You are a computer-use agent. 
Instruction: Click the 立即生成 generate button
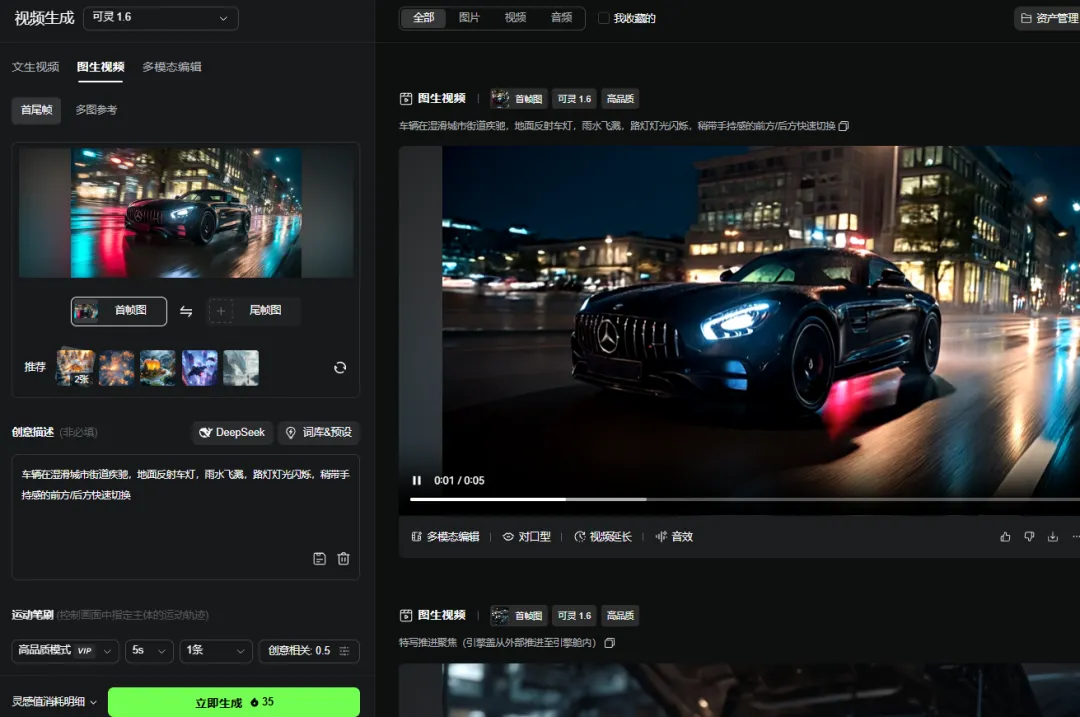[233, 702]
